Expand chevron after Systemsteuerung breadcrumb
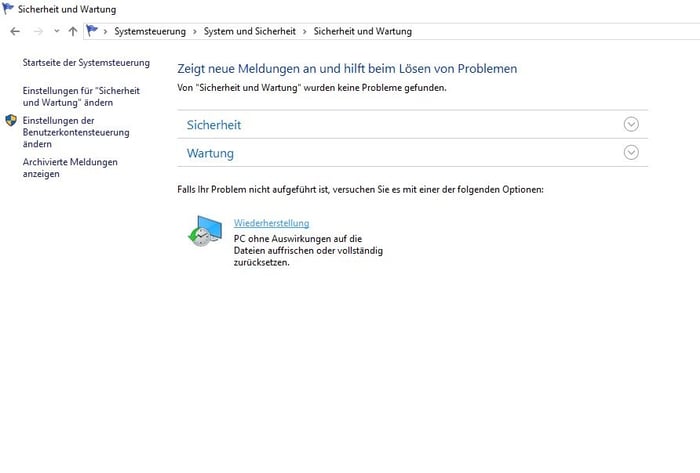700x473 pixels. click(x=195, y=32)
